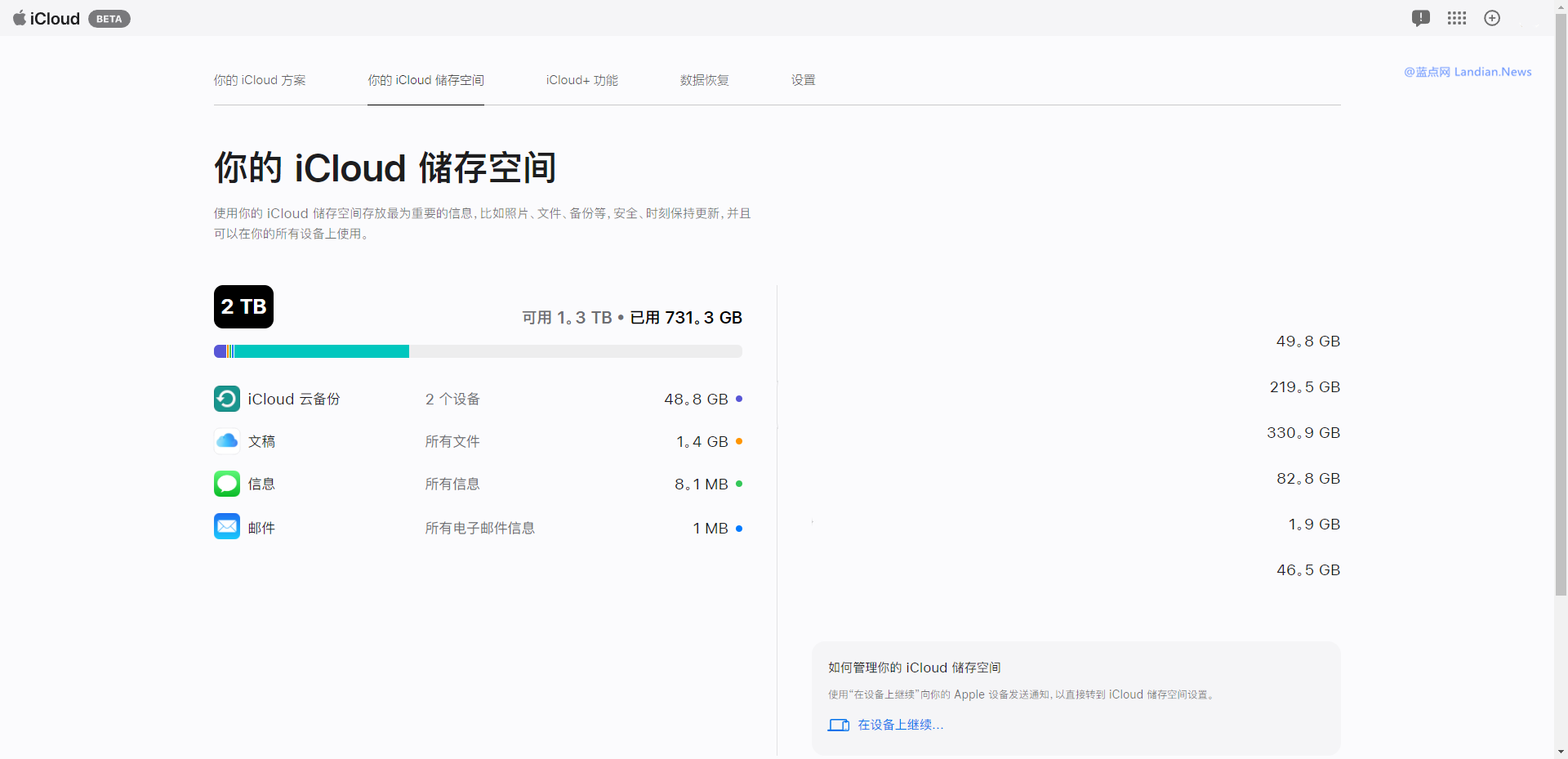The width and height of the screenshot is (1568, 759).
Task: Click the blue Mail 邮件 icon
Action: (227, 527)
